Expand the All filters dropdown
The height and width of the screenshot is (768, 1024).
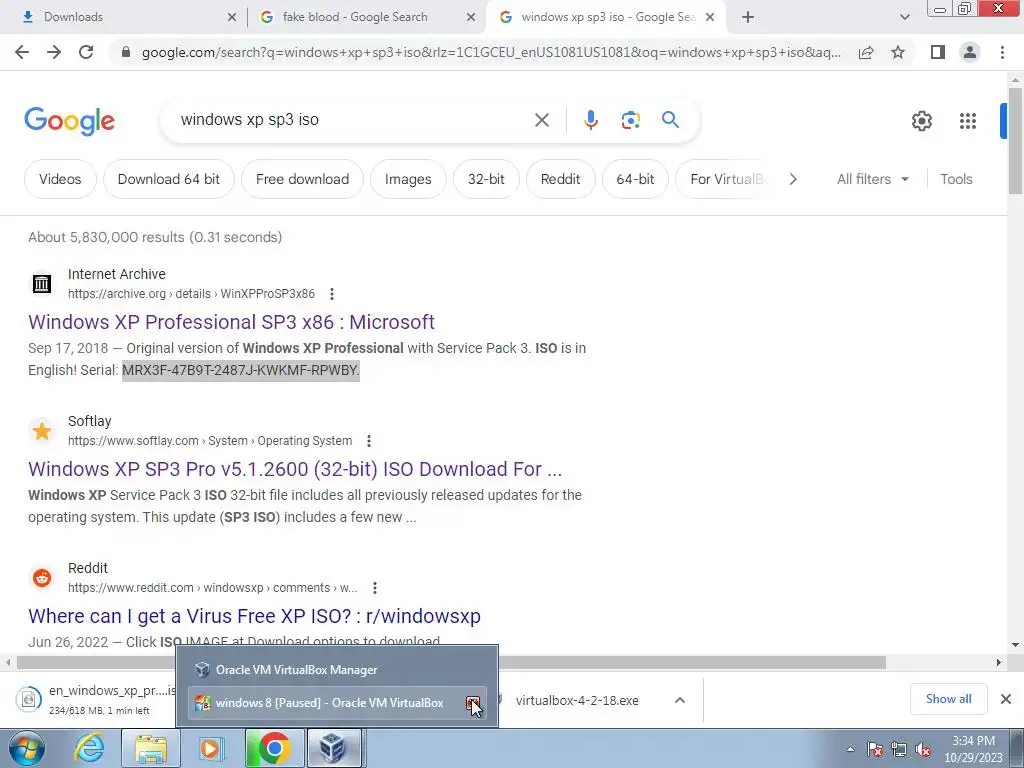click(x=872, y=179)
